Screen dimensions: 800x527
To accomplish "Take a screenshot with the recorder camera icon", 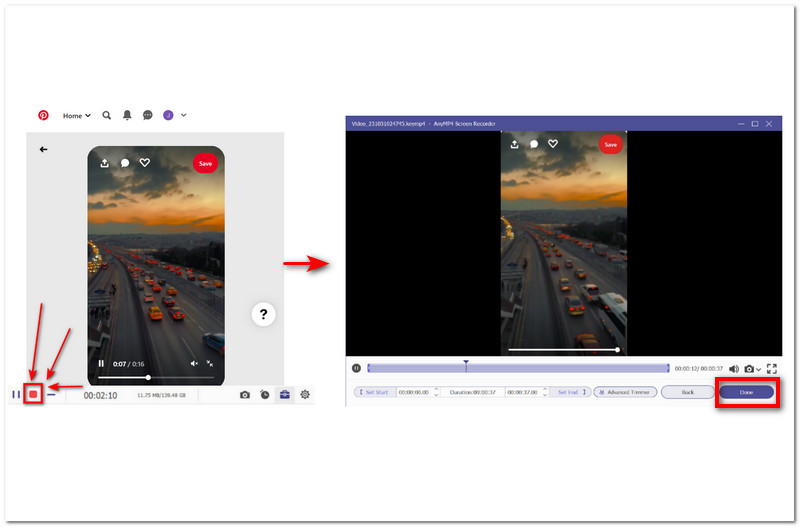I will [245, 395].
